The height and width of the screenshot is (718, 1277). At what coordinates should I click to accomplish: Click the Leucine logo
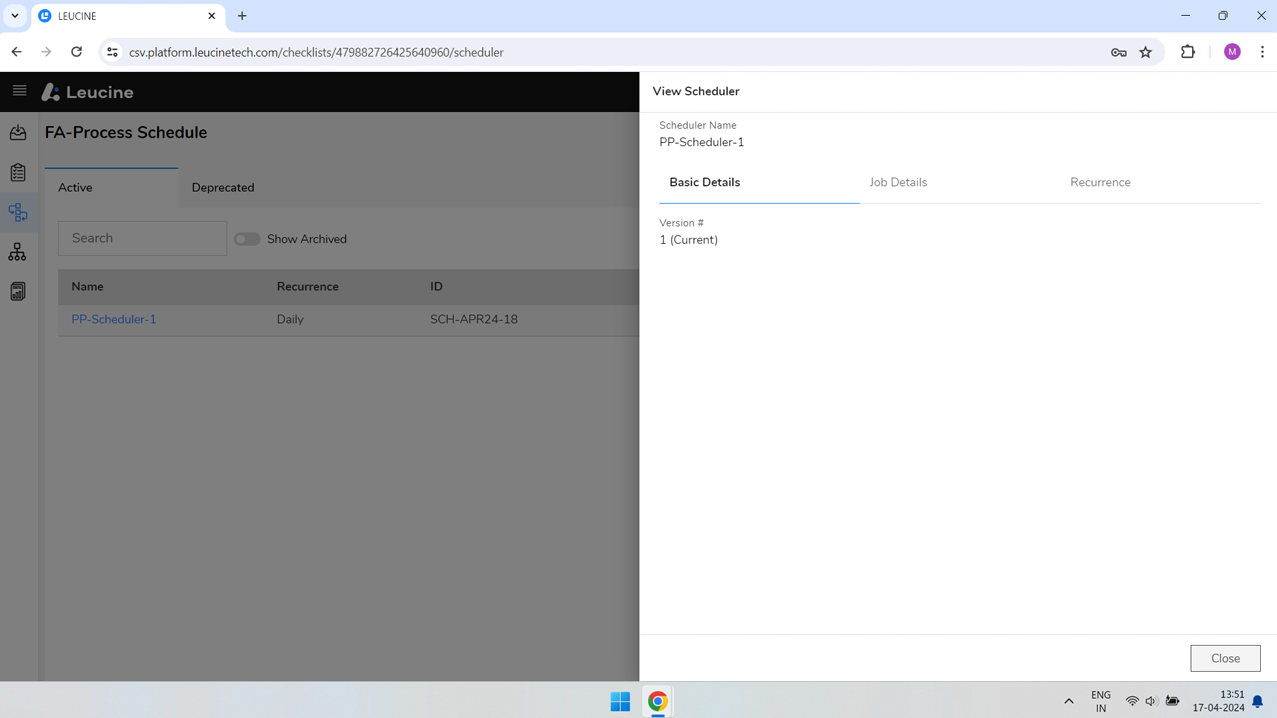click(87, 92)
